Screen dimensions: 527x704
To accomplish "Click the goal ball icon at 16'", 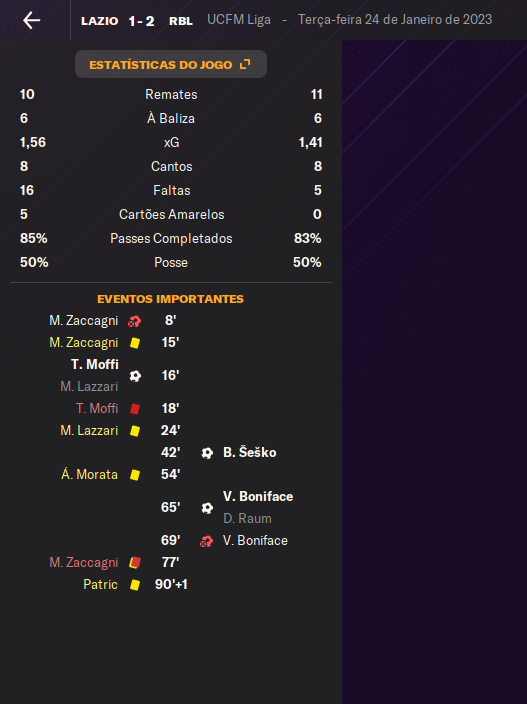I will [135, 376].
